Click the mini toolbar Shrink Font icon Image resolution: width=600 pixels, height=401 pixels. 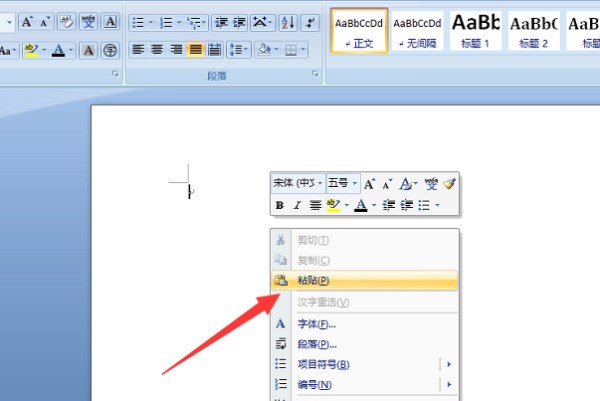(x=387, y=184)
